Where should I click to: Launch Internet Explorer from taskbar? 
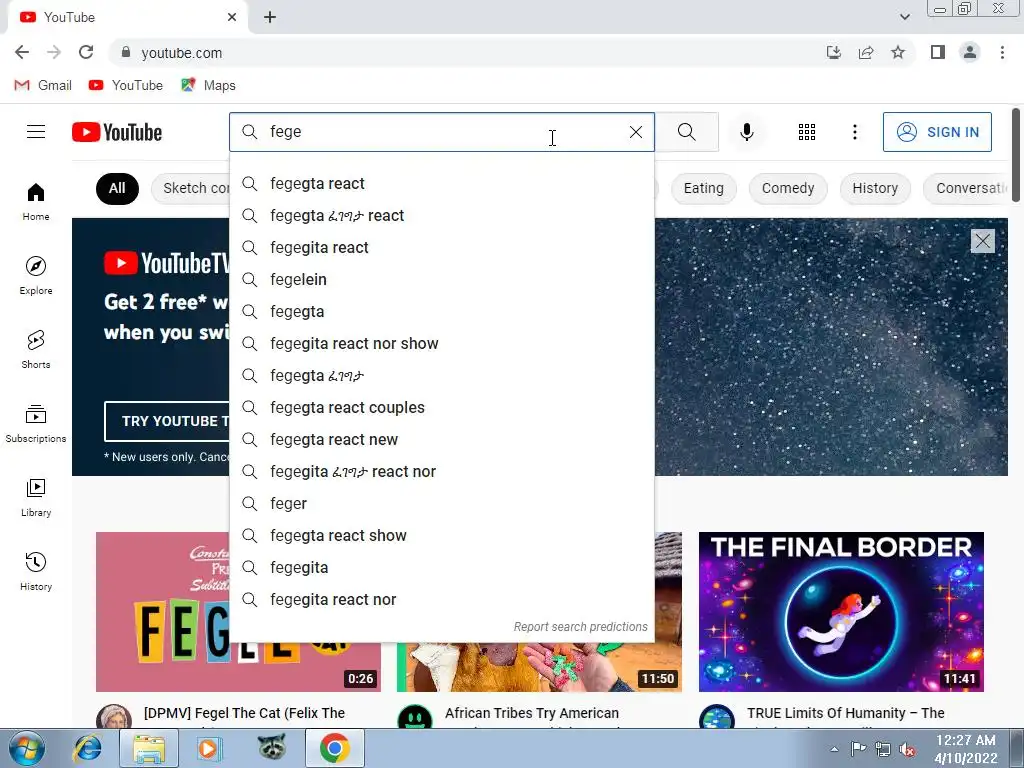(x=88, y=748)
